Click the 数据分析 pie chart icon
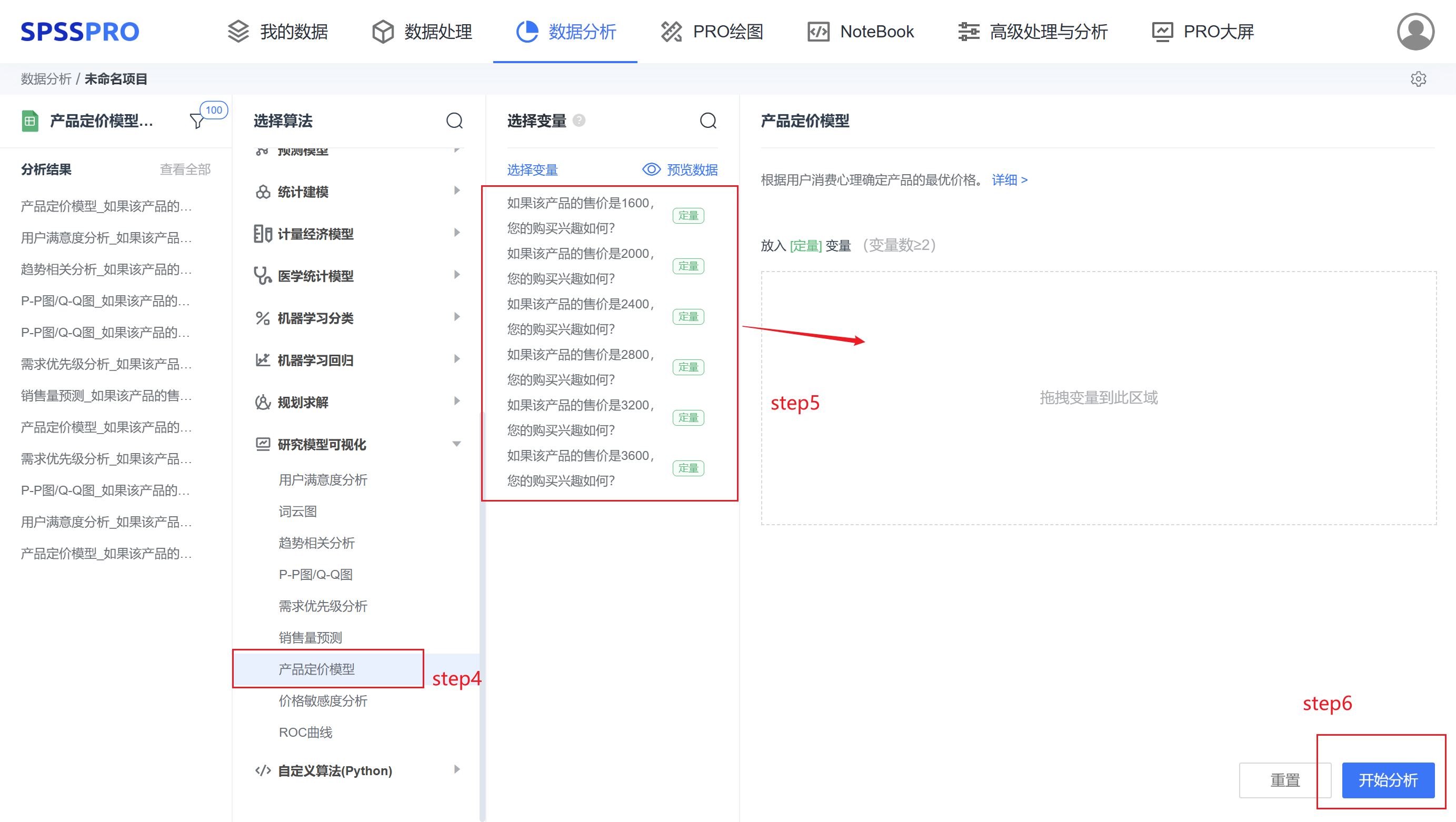The width and height of the screenshot is (1456, 822). click(527, 32)
